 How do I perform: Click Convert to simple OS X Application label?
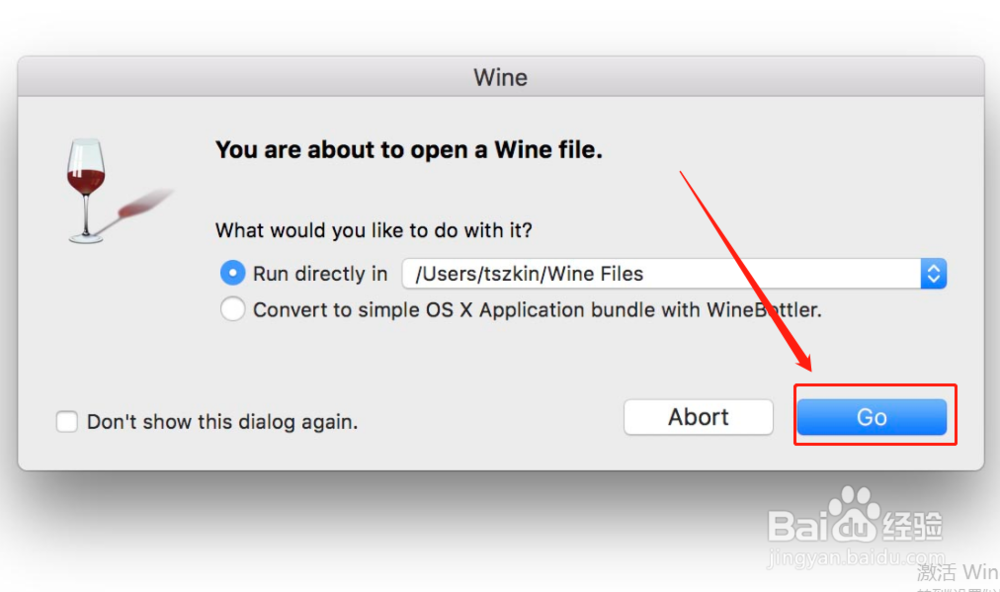(x=537, y=310)
